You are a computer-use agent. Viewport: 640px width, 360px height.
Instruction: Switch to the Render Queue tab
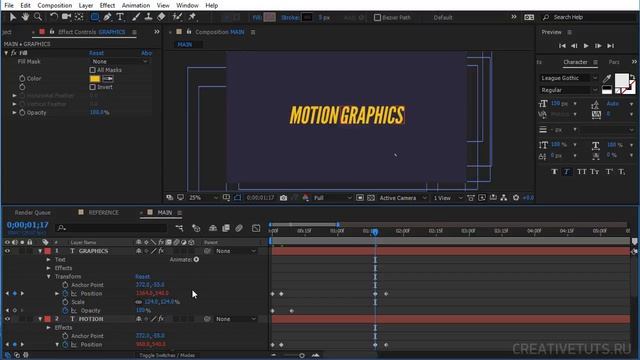tap(33, 213)
